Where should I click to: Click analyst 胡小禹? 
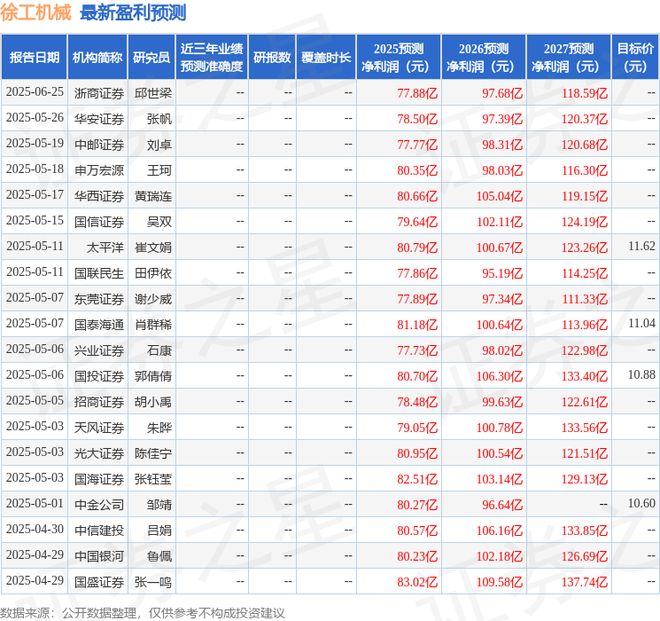[x=153, y=402]
